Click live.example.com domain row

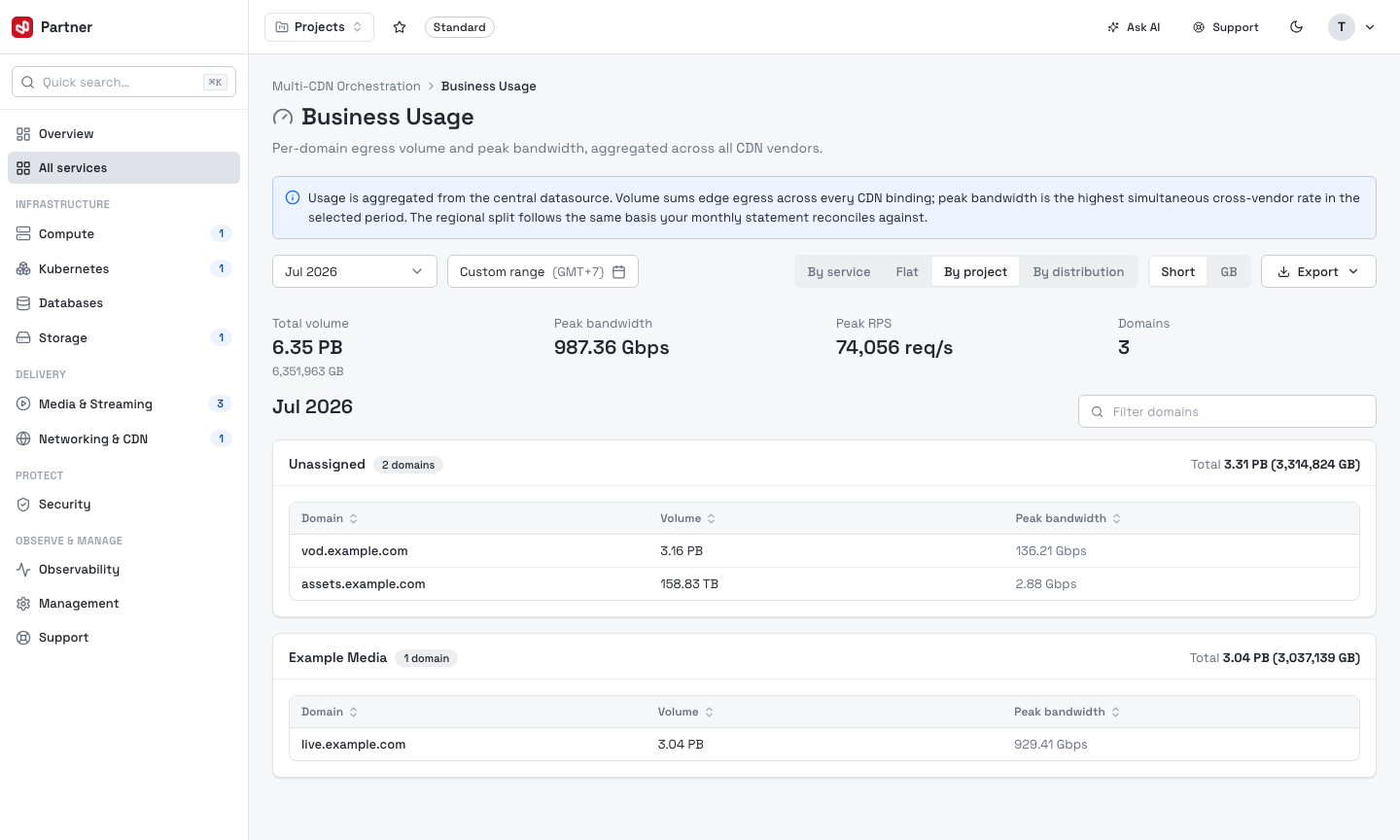[824, 745]
